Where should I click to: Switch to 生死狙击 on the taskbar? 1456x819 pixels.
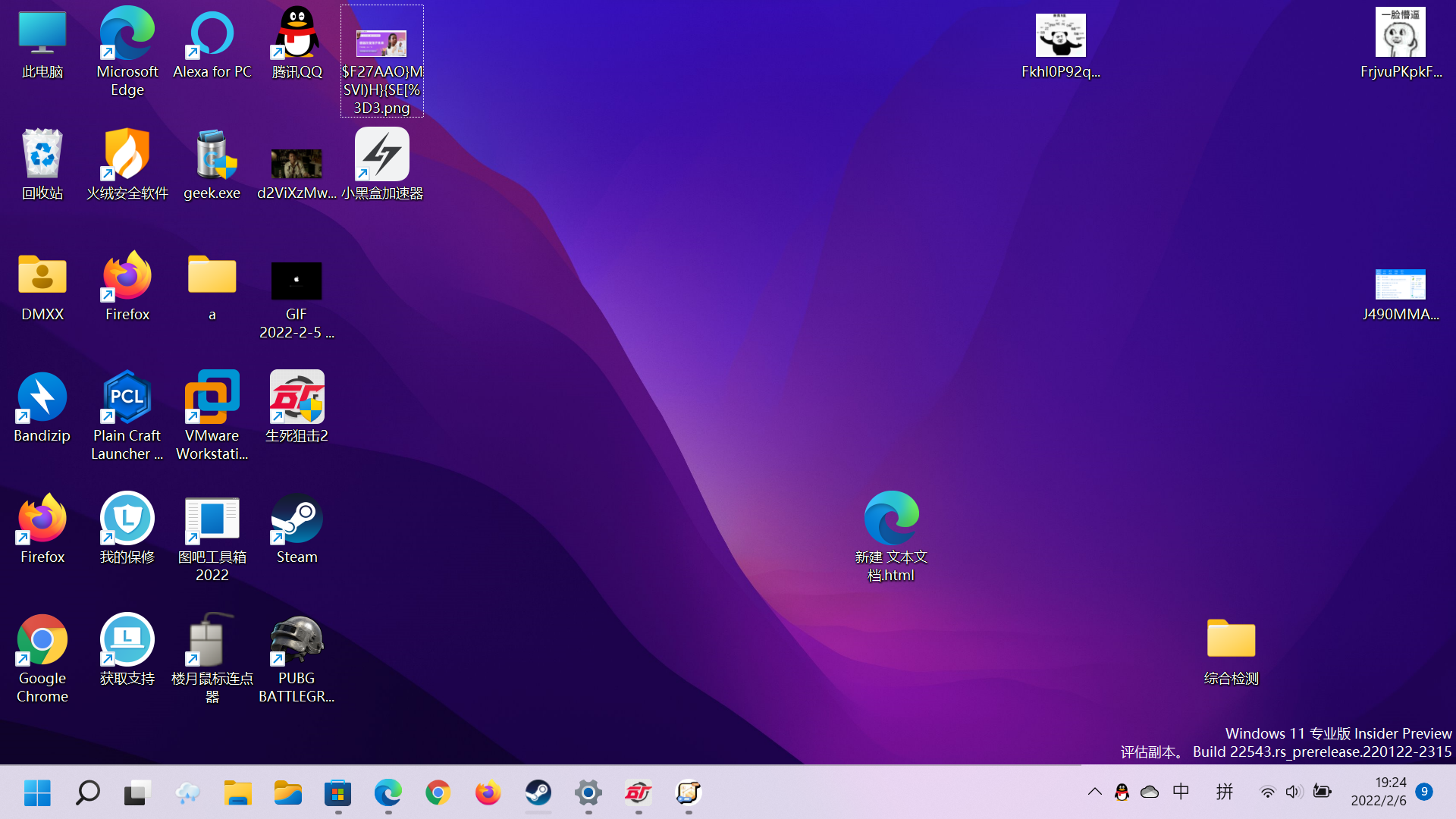click(638, 792)
